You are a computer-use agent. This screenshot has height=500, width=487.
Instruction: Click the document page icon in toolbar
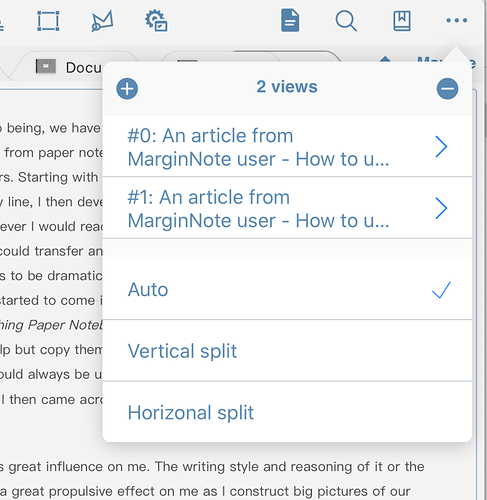[290, 21]
